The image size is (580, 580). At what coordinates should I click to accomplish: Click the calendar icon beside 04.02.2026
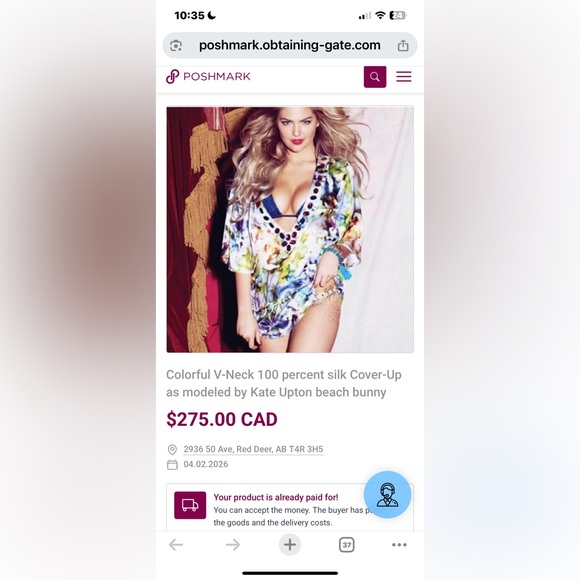click(x=172, y=465)
